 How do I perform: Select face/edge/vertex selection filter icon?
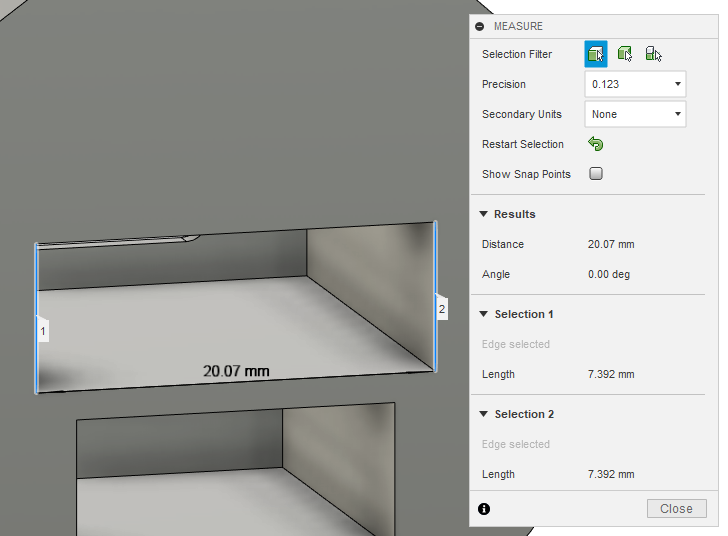596,54
